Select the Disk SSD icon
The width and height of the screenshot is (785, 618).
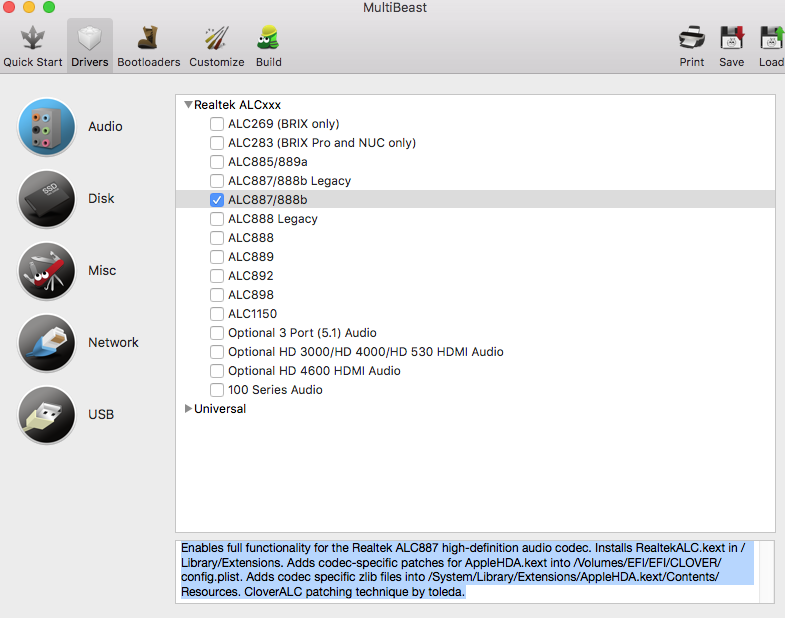47,199
